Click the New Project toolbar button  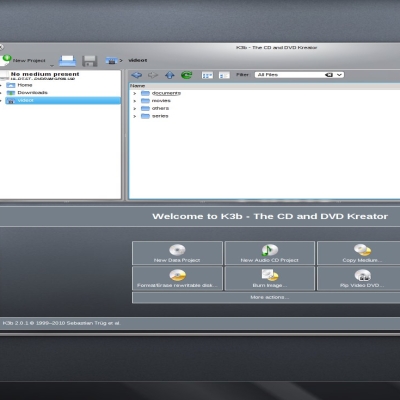(23, 60)
